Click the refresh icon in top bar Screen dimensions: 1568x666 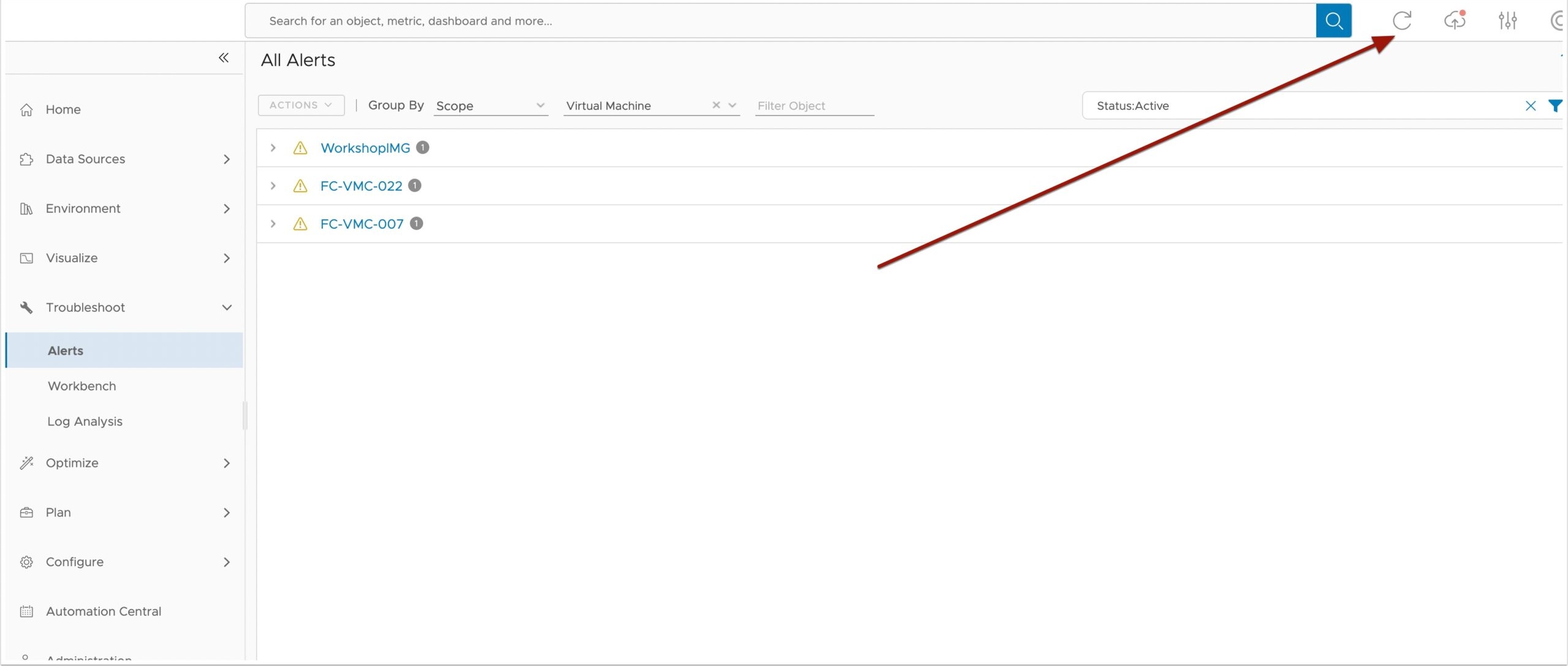[x=1401, y=21]
